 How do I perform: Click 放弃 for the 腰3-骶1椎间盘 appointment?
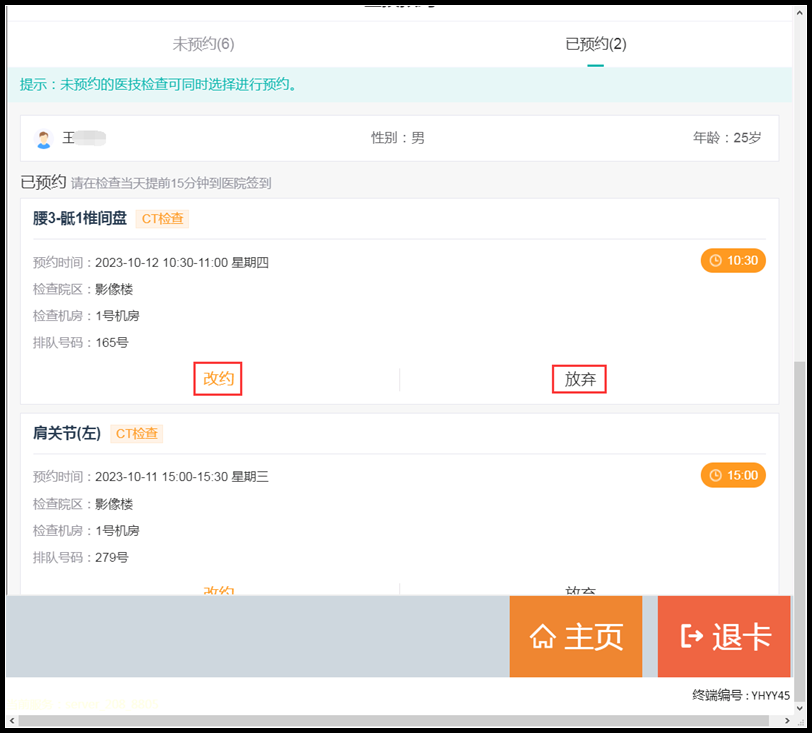(578, 379)
